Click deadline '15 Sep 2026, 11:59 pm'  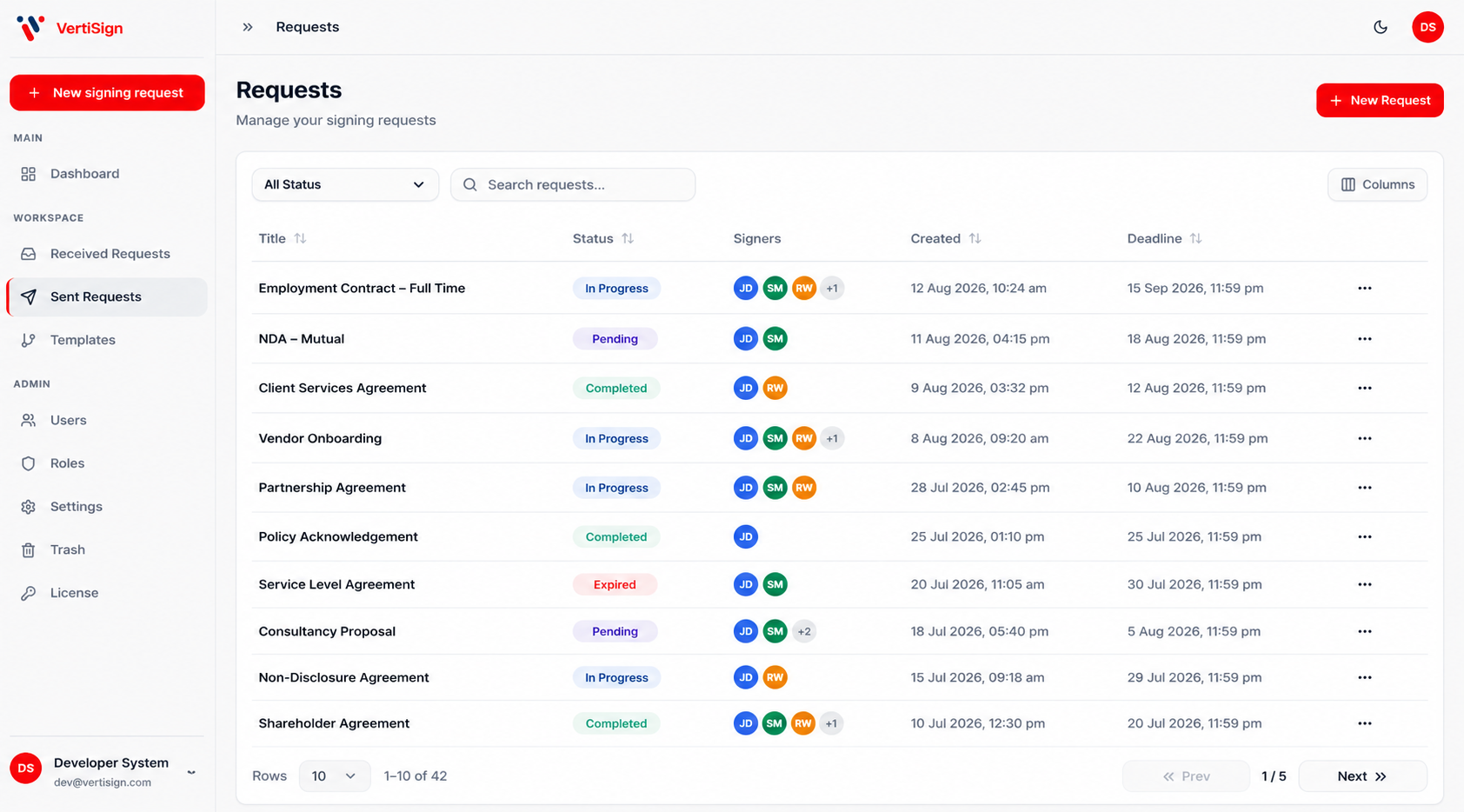pos(1195,288)
